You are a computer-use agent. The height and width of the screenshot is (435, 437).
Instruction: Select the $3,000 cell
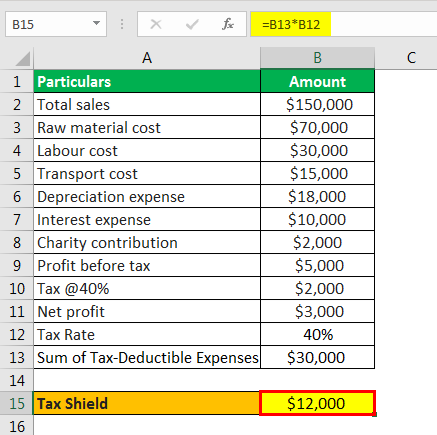coord(317,312)
